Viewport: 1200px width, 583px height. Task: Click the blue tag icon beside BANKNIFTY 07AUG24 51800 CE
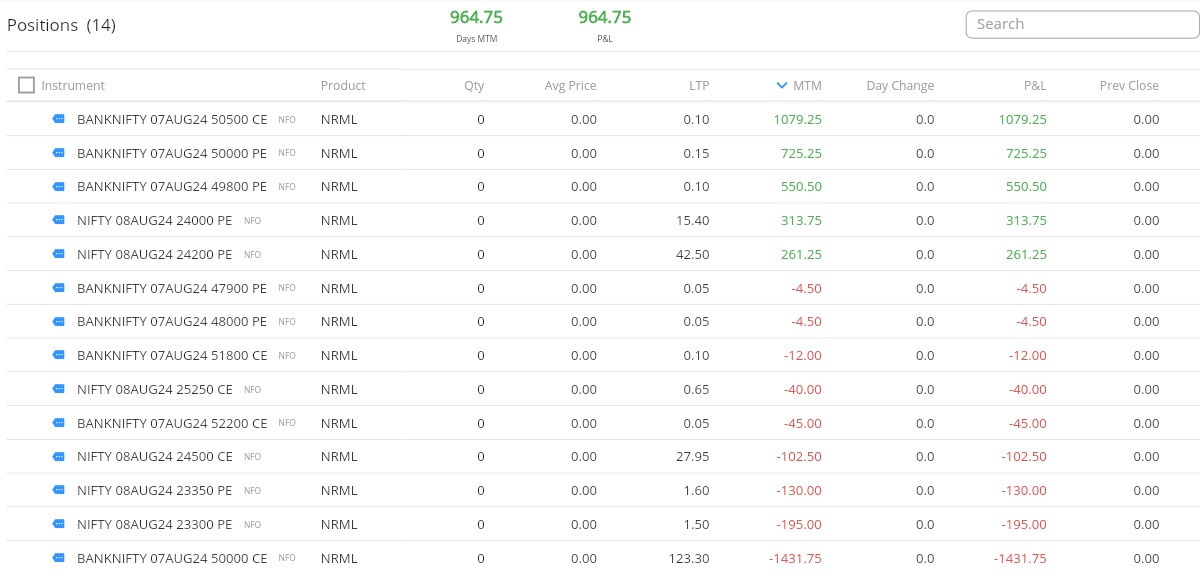coord(58,356)
